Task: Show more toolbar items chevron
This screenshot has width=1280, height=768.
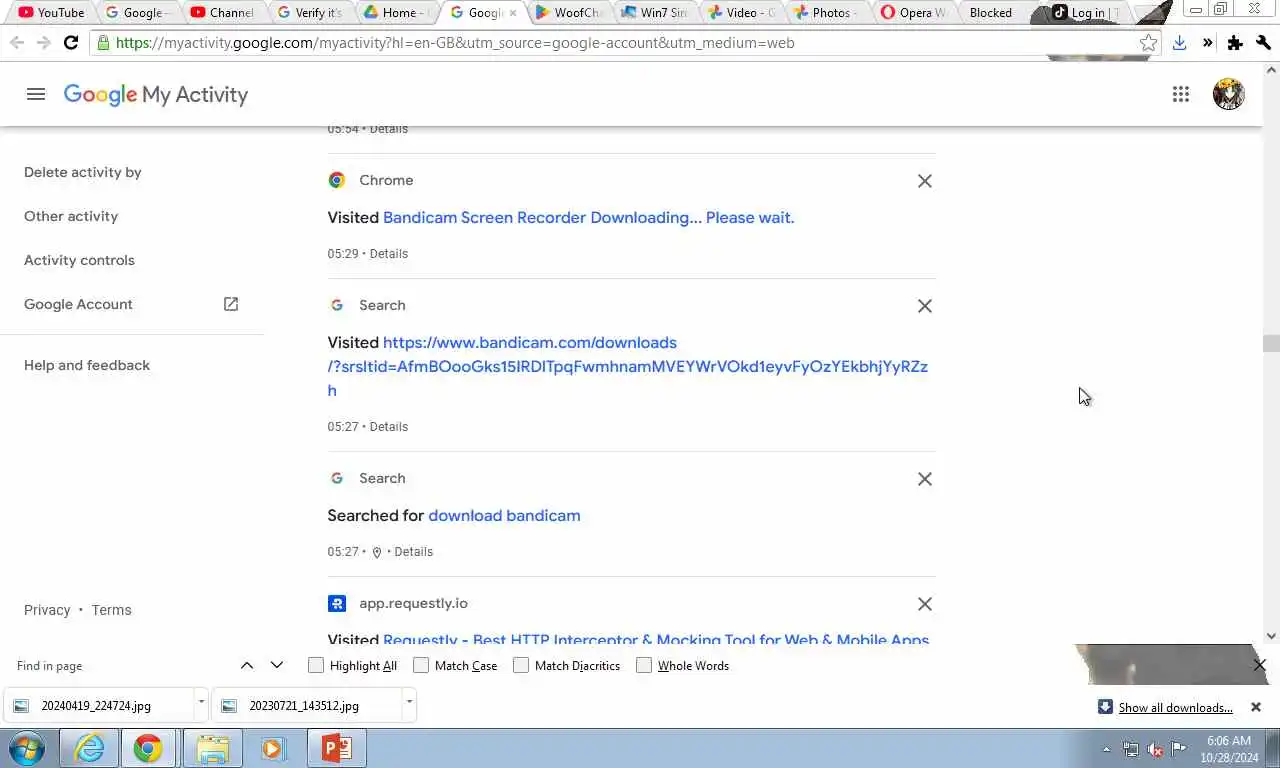Action: click(x=1207, y=43)
